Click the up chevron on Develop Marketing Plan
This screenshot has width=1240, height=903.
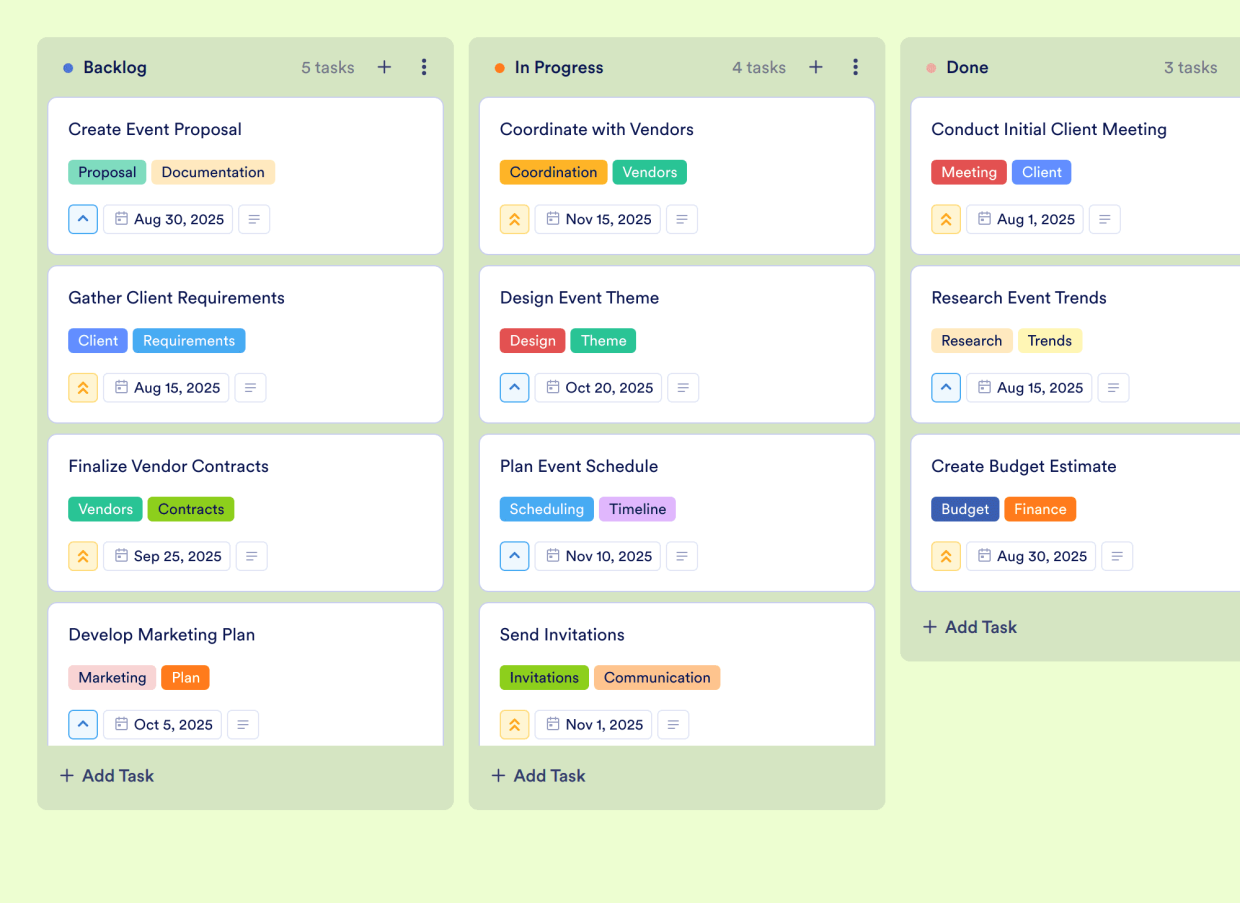coord(83,724)
